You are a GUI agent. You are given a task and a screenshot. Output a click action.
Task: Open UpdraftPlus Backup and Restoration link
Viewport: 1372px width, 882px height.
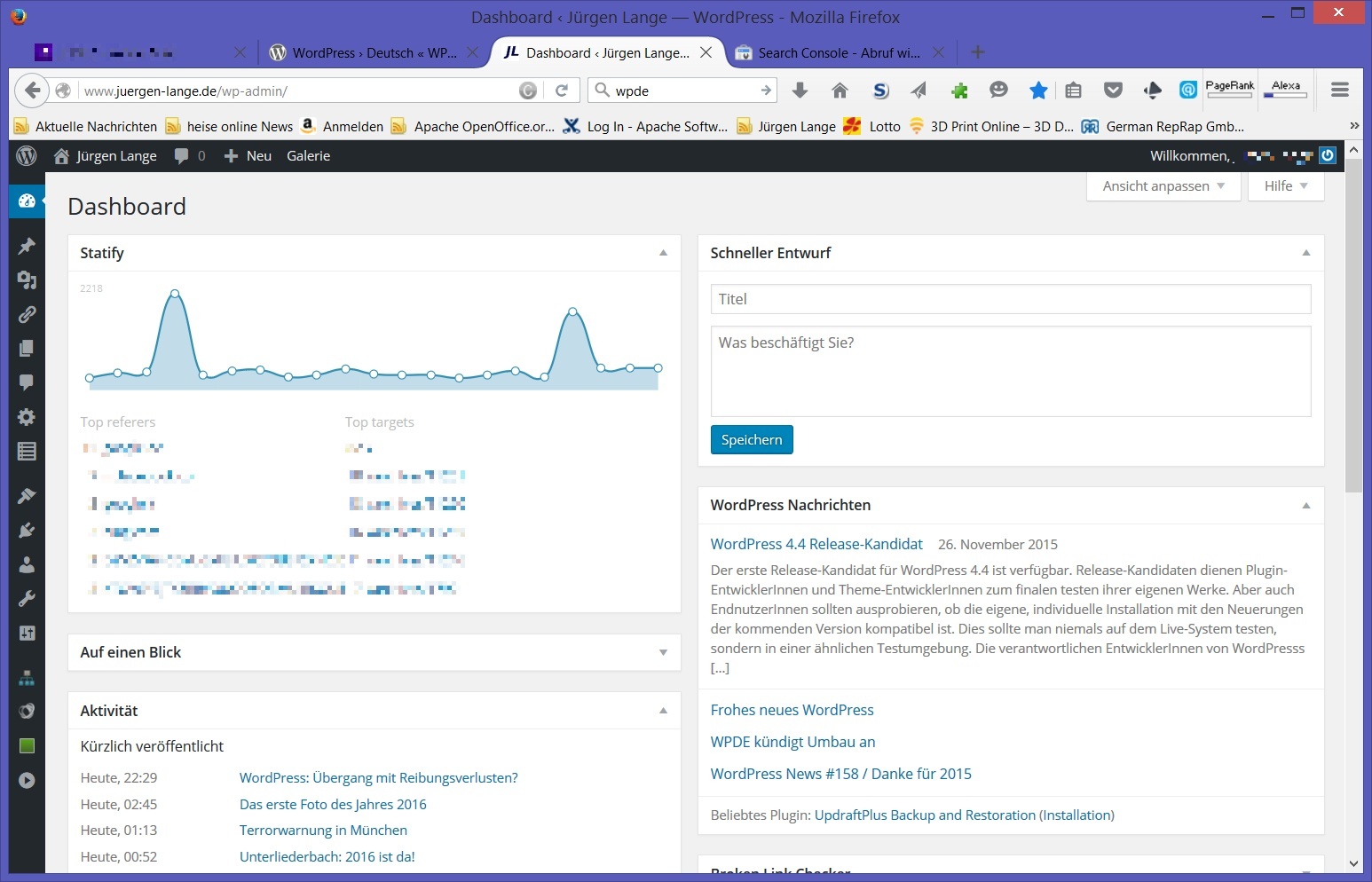(925, 815)
